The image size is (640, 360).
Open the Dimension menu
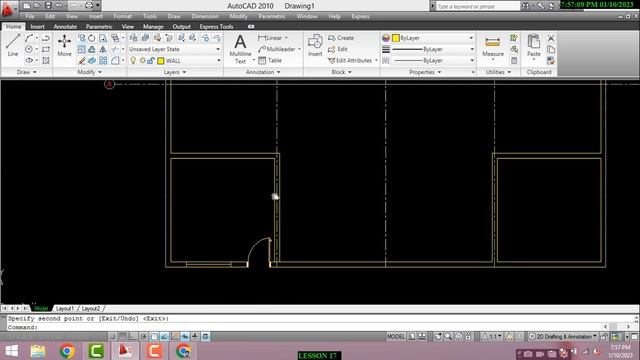coord(205,16)
